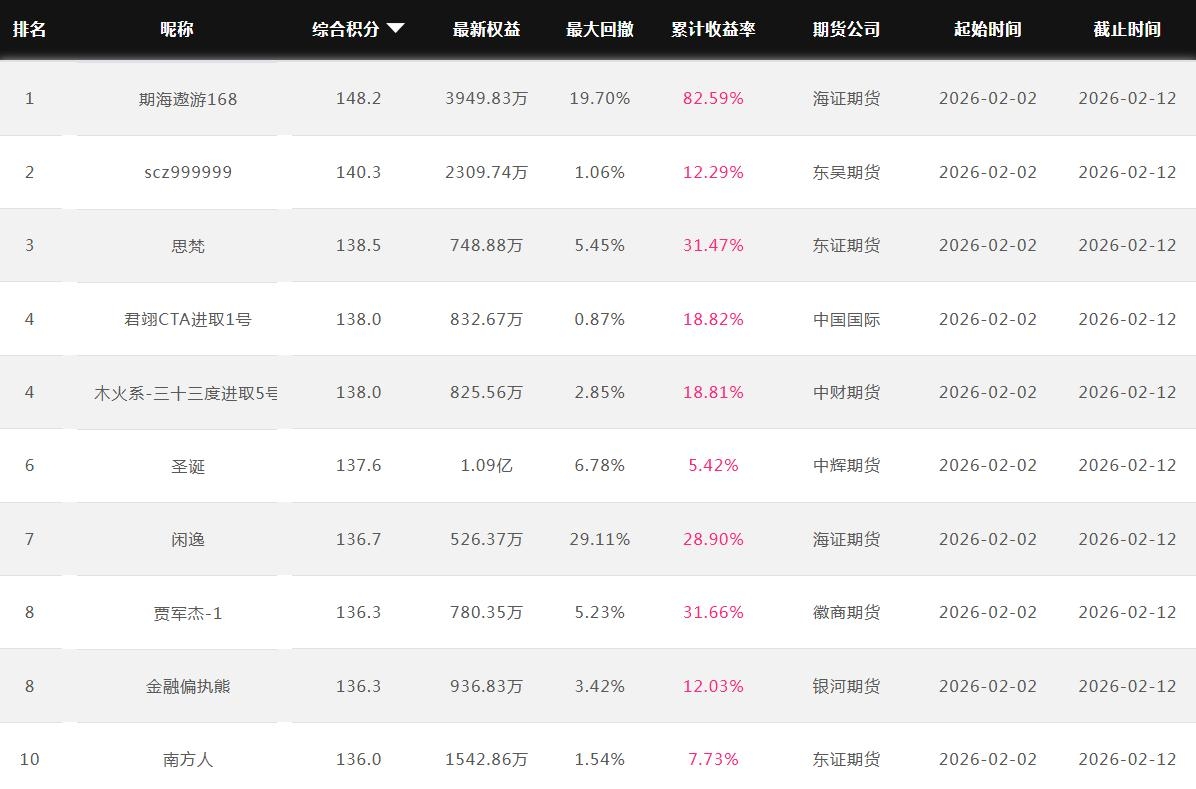The image size is (1196, 789).
Task: Select 金融偏执熊 in the list
Action: coord(188,687)
